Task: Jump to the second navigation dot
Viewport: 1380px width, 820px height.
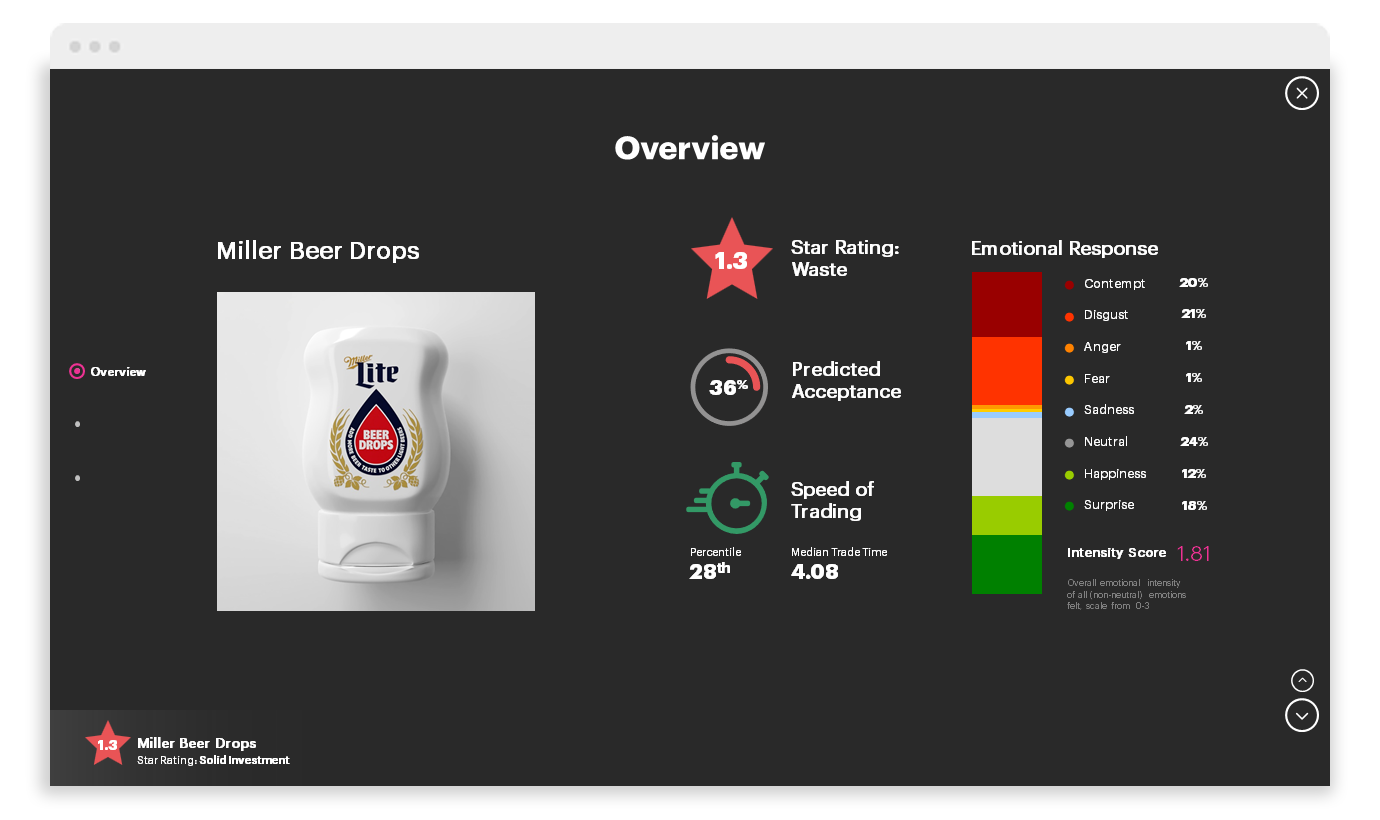Action: click(77, 424)
